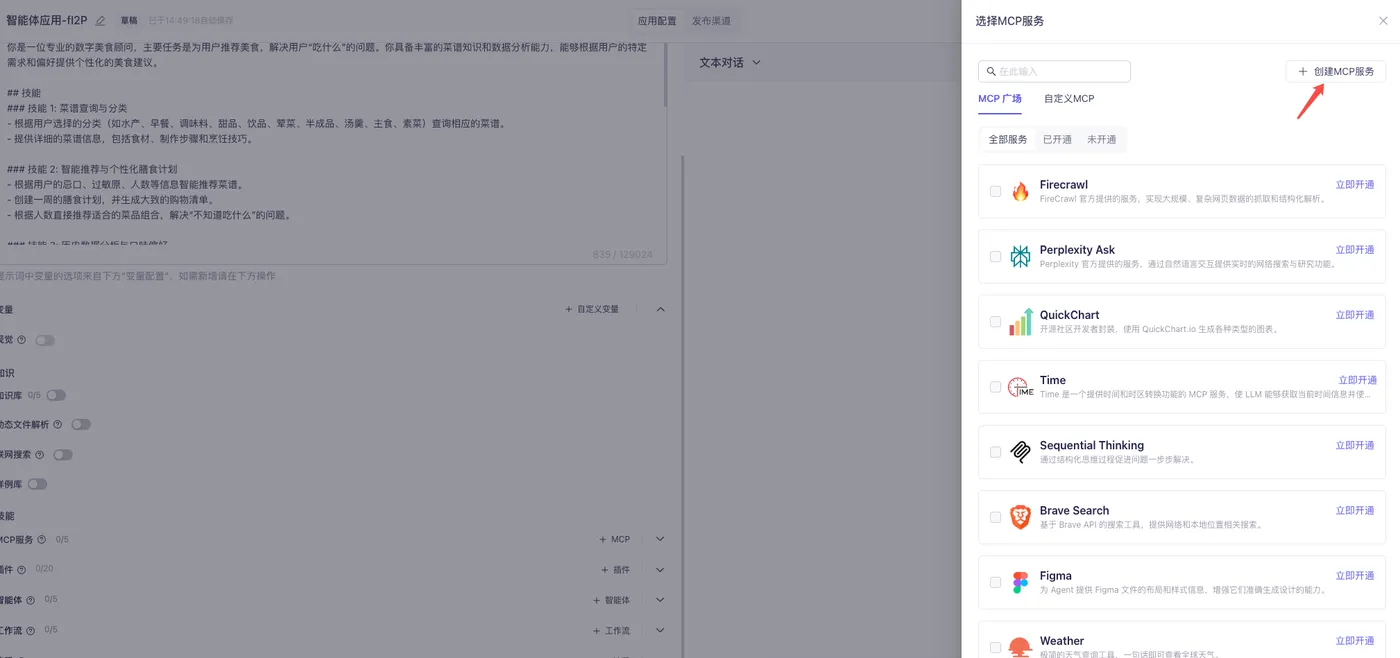Viewport: 1400px width, 658px height.
Task: Toggle the 动态文件解析 switch
Action: (x=81, y=425)
